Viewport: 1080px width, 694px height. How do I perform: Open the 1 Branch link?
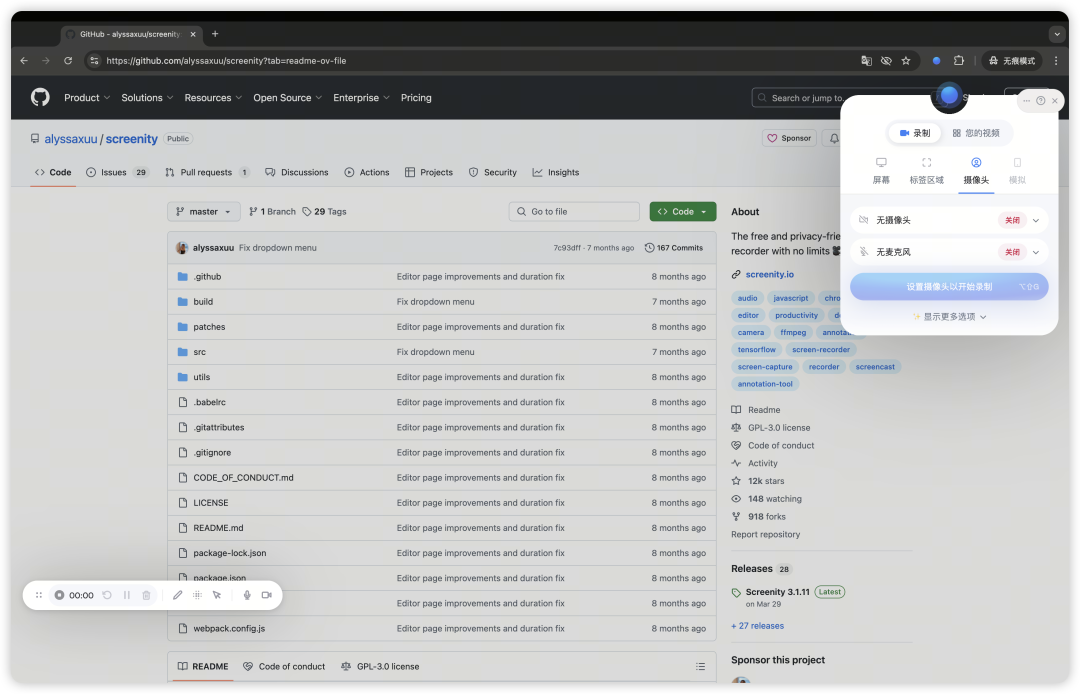(x=272, y=211)
